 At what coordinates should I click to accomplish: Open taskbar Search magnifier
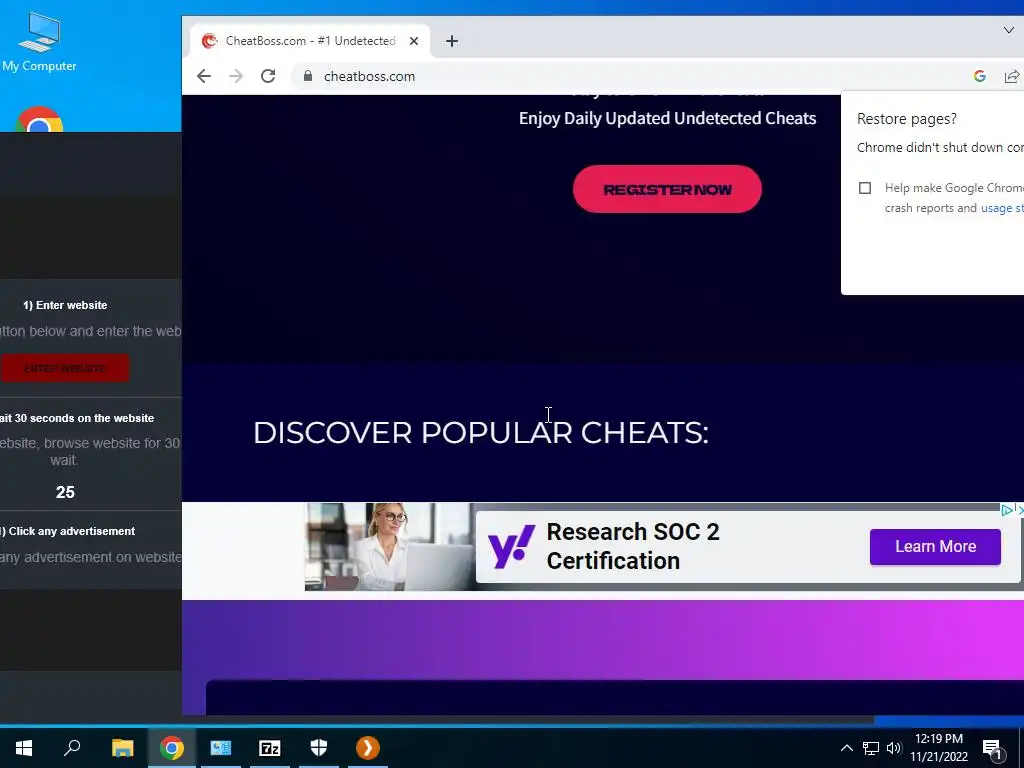click(72, 748)
